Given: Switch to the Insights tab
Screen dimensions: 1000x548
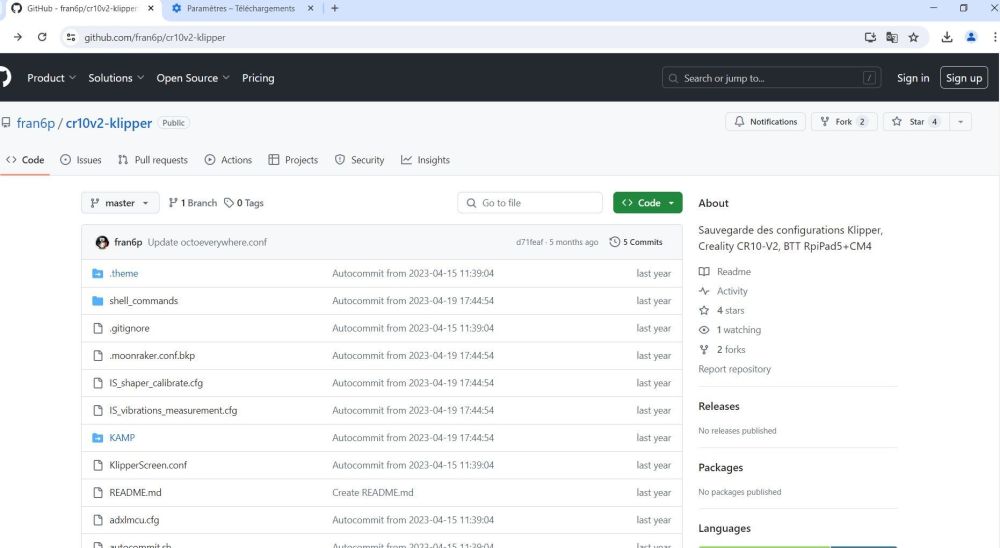Looking at the screenshot, I should click(425, 160).
